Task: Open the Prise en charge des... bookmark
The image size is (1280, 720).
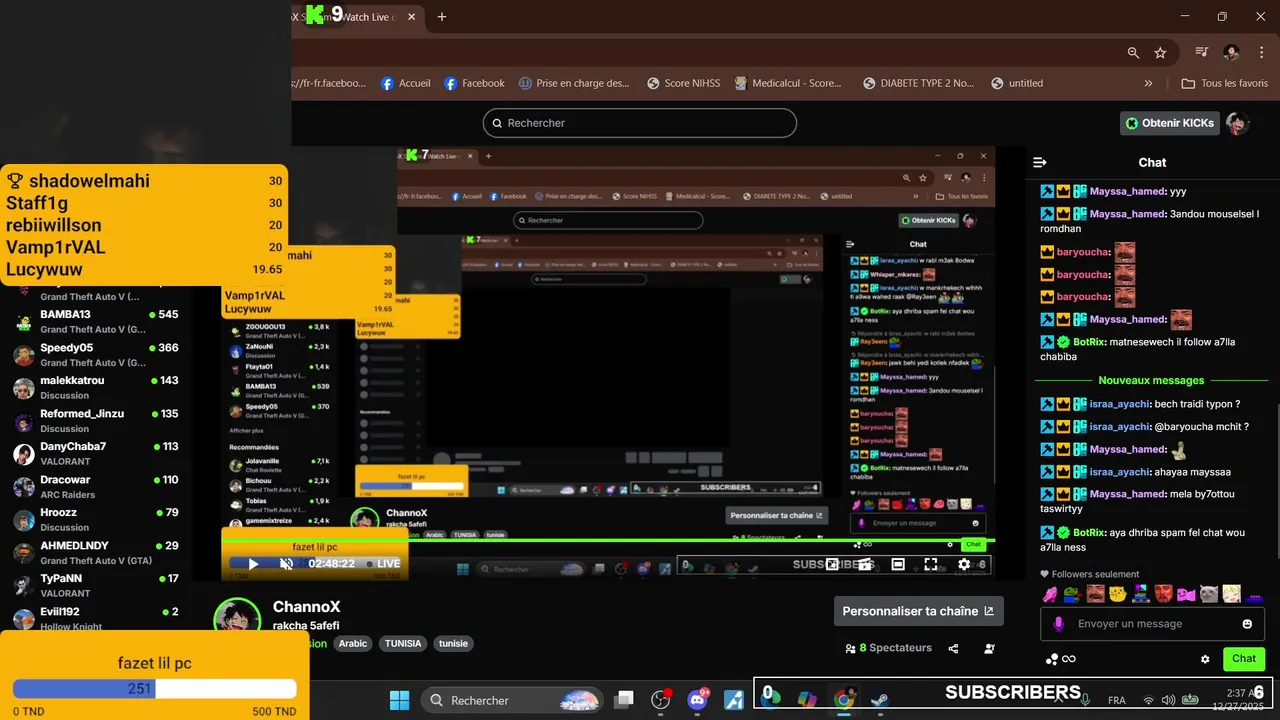Action: [x=573, y=83]
